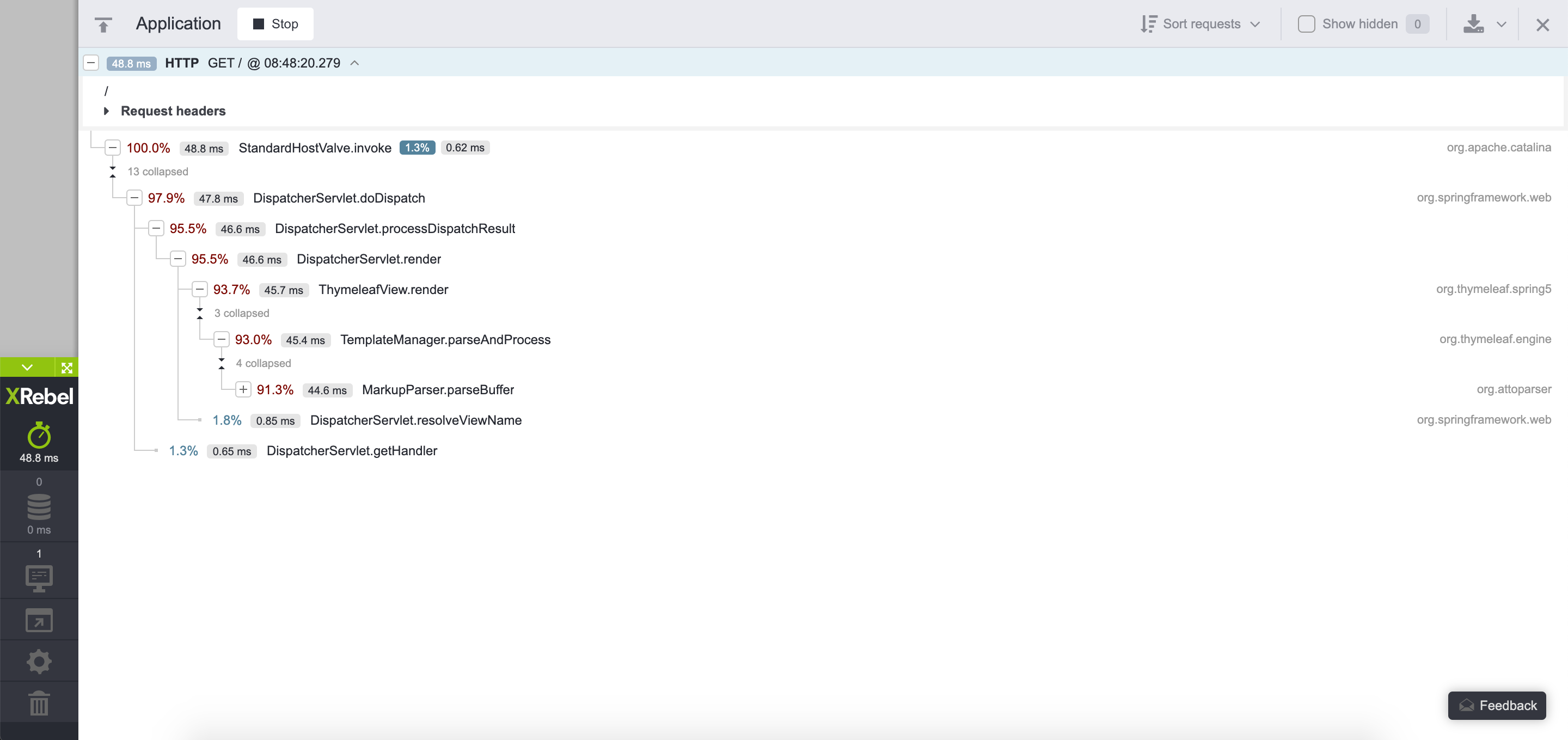Click the org.attoparser package label

pyautogui.click(x=1514, y=389)
